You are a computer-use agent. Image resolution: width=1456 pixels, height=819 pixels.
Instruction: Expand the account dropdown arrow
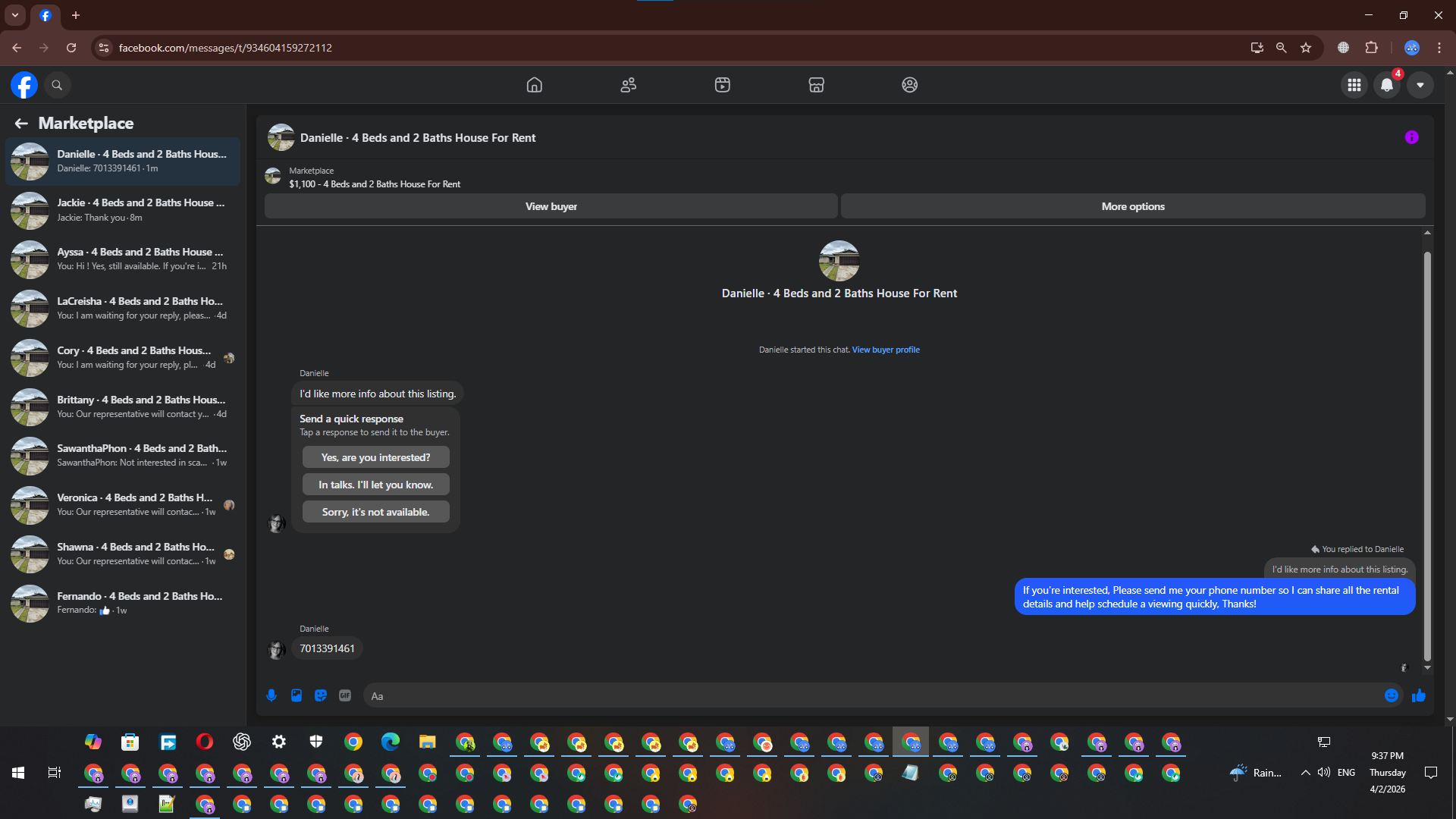[x=1420, y=85]
